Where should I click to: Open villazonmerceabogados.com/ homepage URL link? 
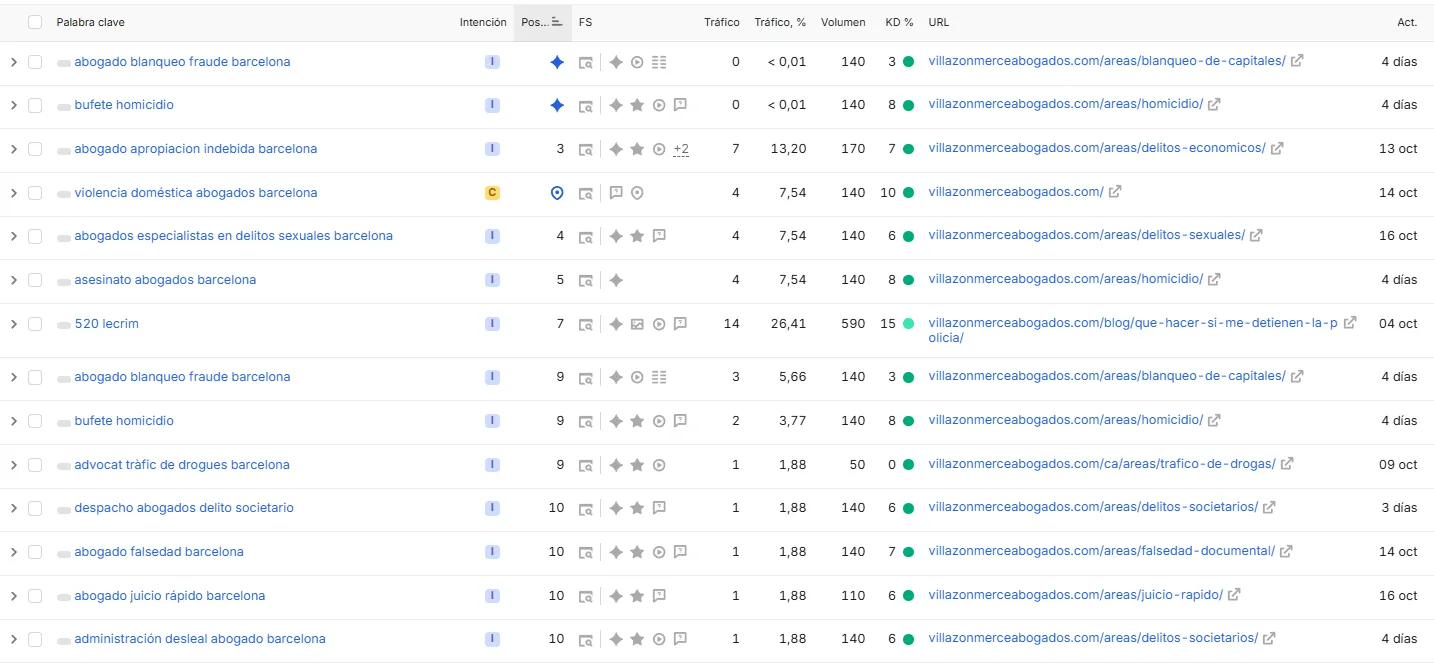click(x=1016, y=192)
